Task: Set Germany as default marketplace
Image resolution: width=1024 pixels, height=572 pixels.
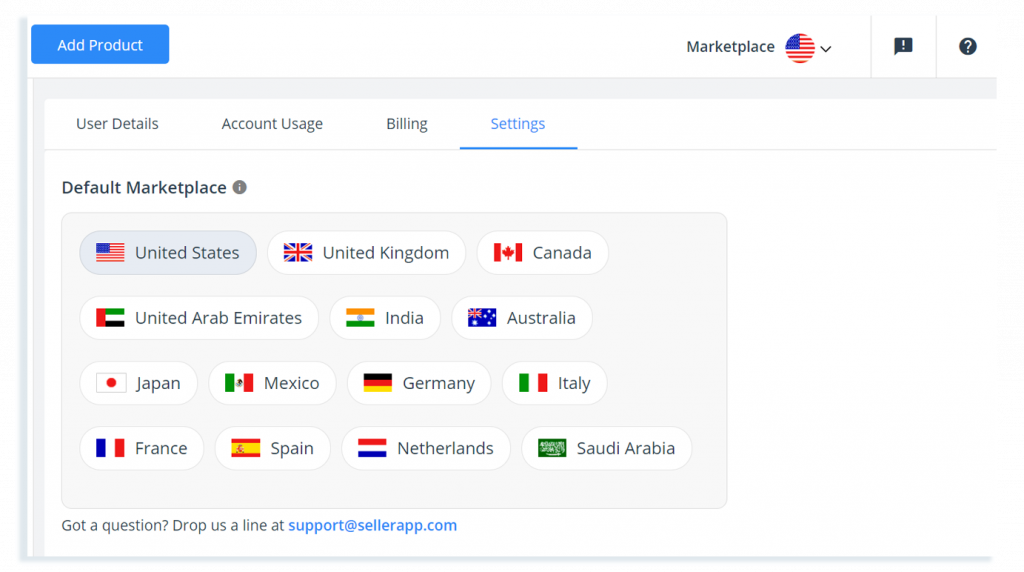Action: coord(419,383)
